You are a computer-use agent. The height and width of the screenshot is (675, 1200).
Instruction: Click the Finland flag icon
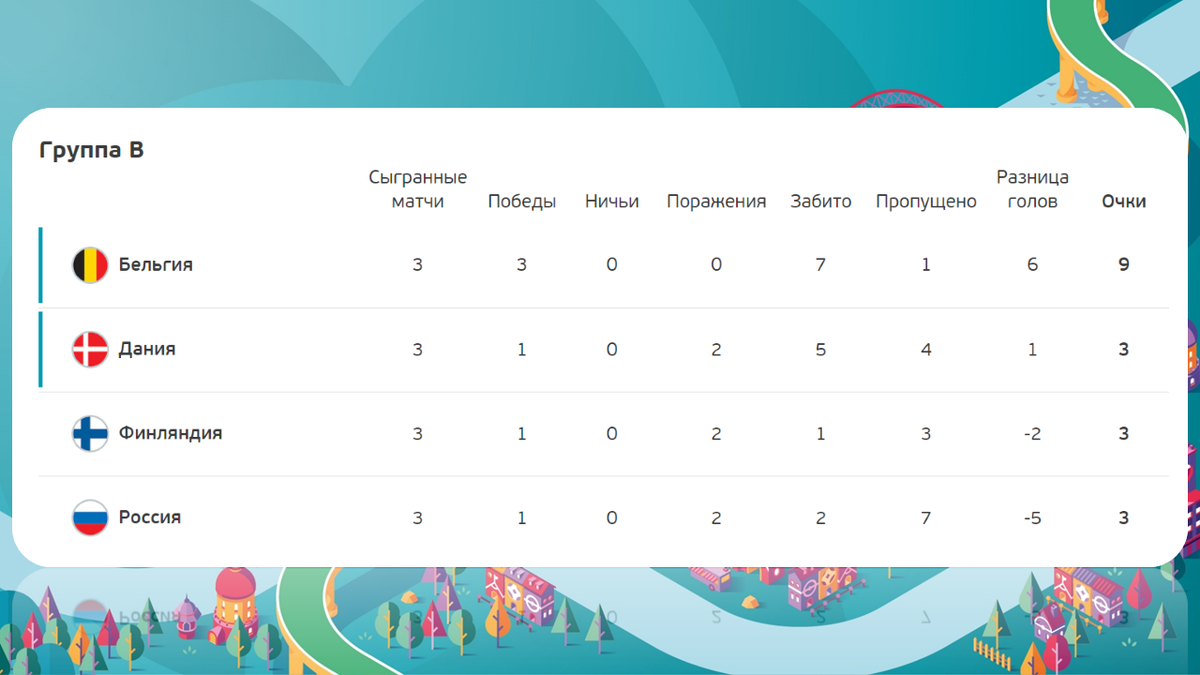point(90,433)
